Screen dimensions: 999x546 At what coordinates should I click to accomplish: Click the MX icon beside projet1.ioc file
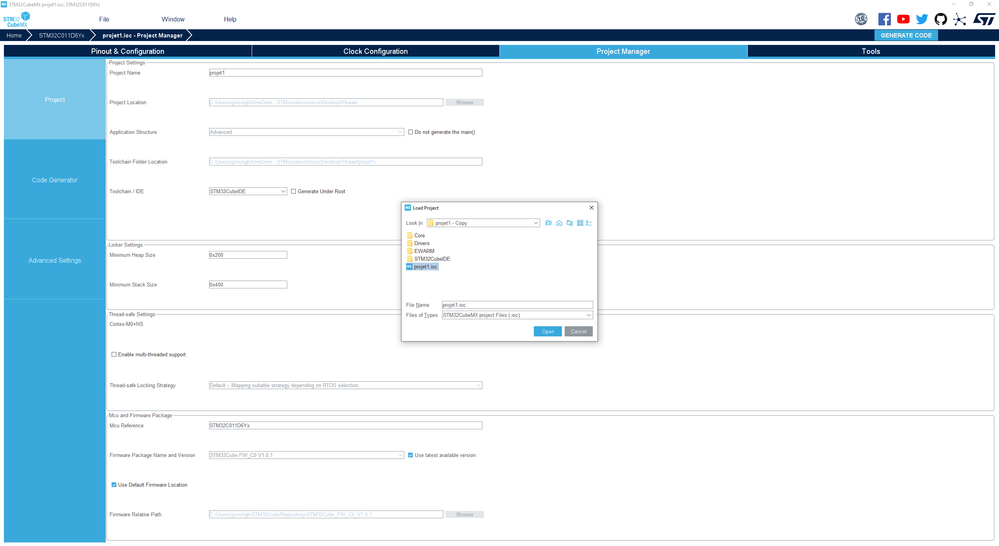click(410, 267)
